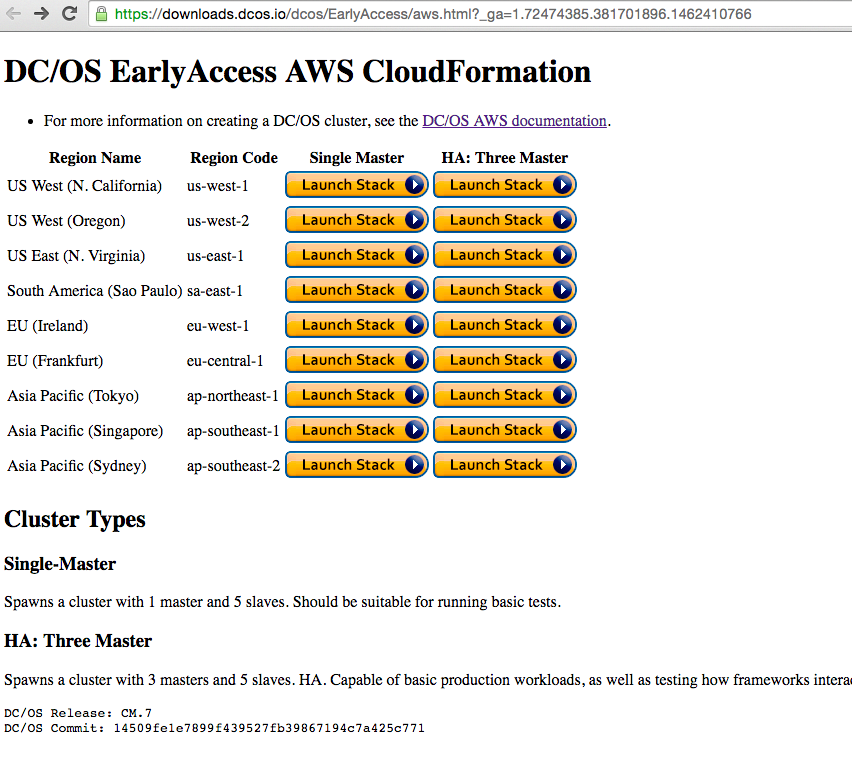
Task: Launch Single Master stack for ap-southeast-1
Action: [x=356, y=430]
